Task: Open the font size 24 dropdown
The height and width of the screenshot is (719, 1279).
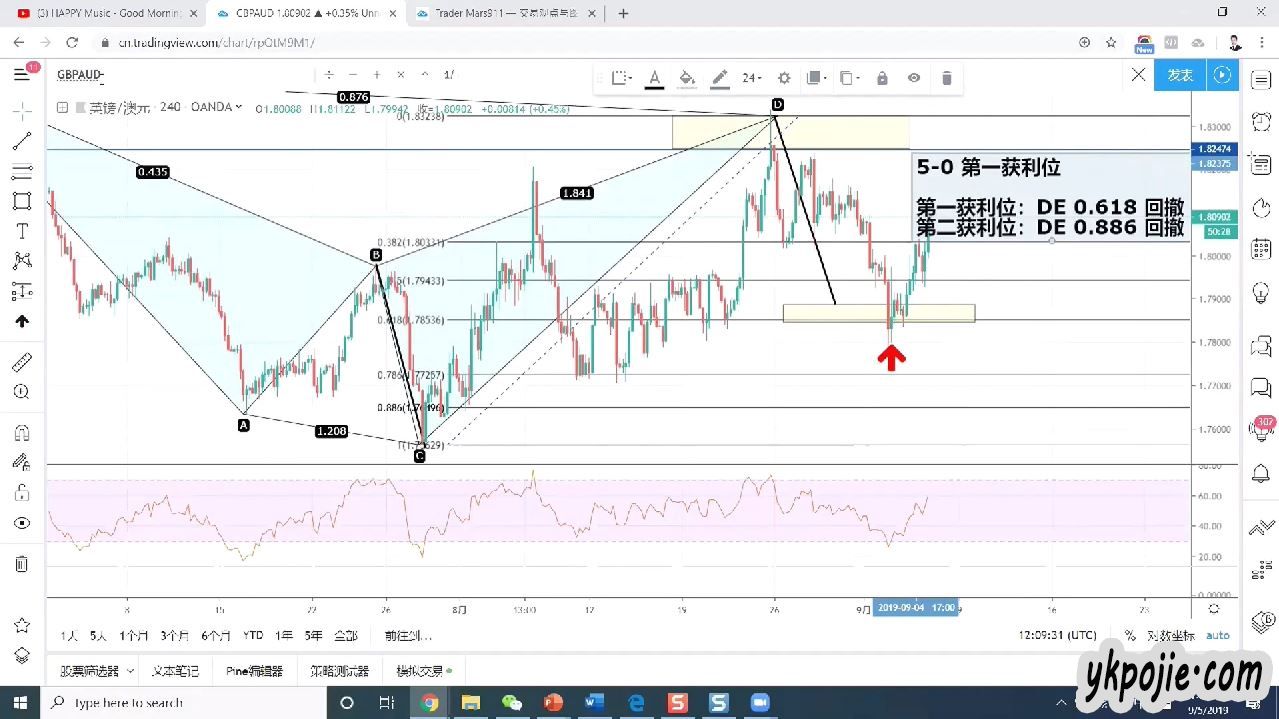Action: click(x=751, y=78)
